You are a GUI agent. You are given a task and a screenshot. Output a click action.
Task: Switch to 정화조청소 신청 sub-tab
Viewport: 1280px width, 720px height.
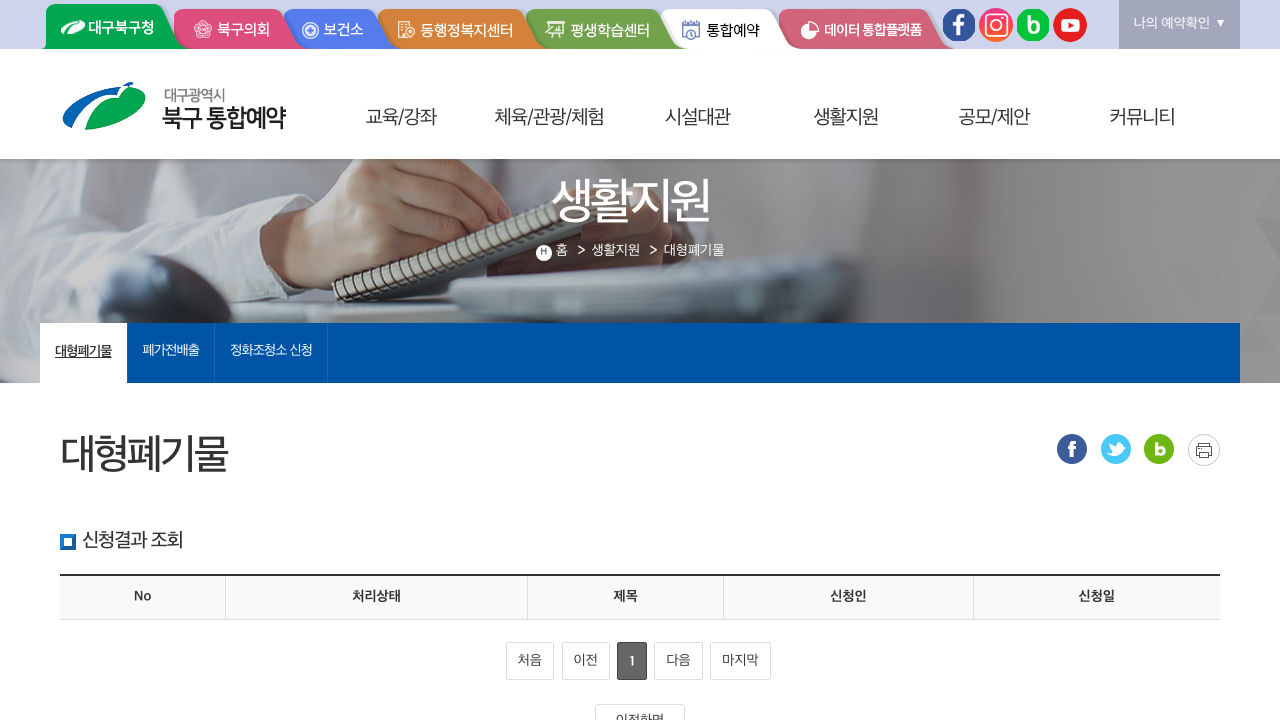coord(271,351)
